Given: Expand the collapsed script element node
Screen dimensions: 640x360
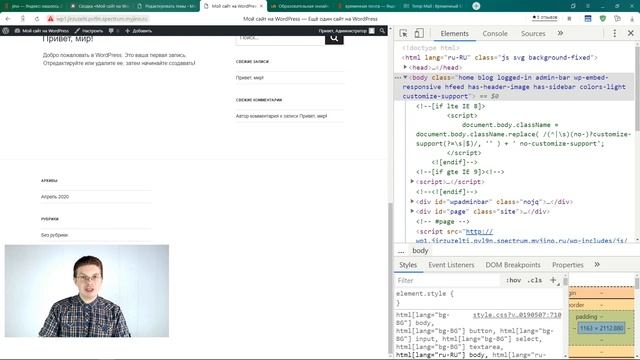Looking at the screenshot, I should (x=412, y=182).
